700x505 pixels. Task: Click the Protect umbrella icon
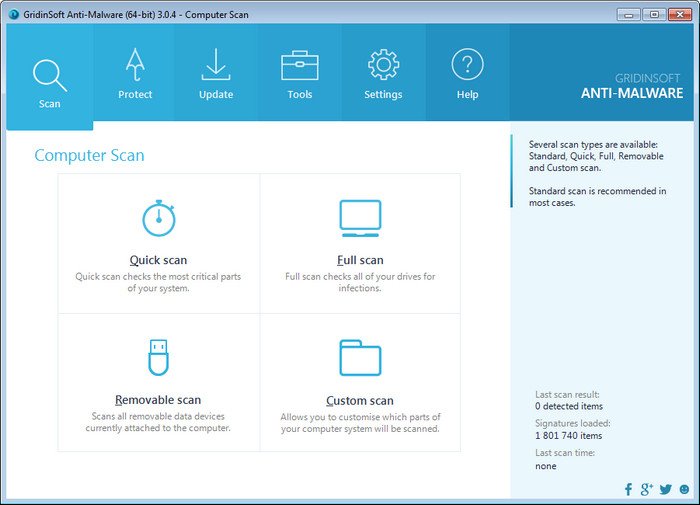[x=135, y=65]
